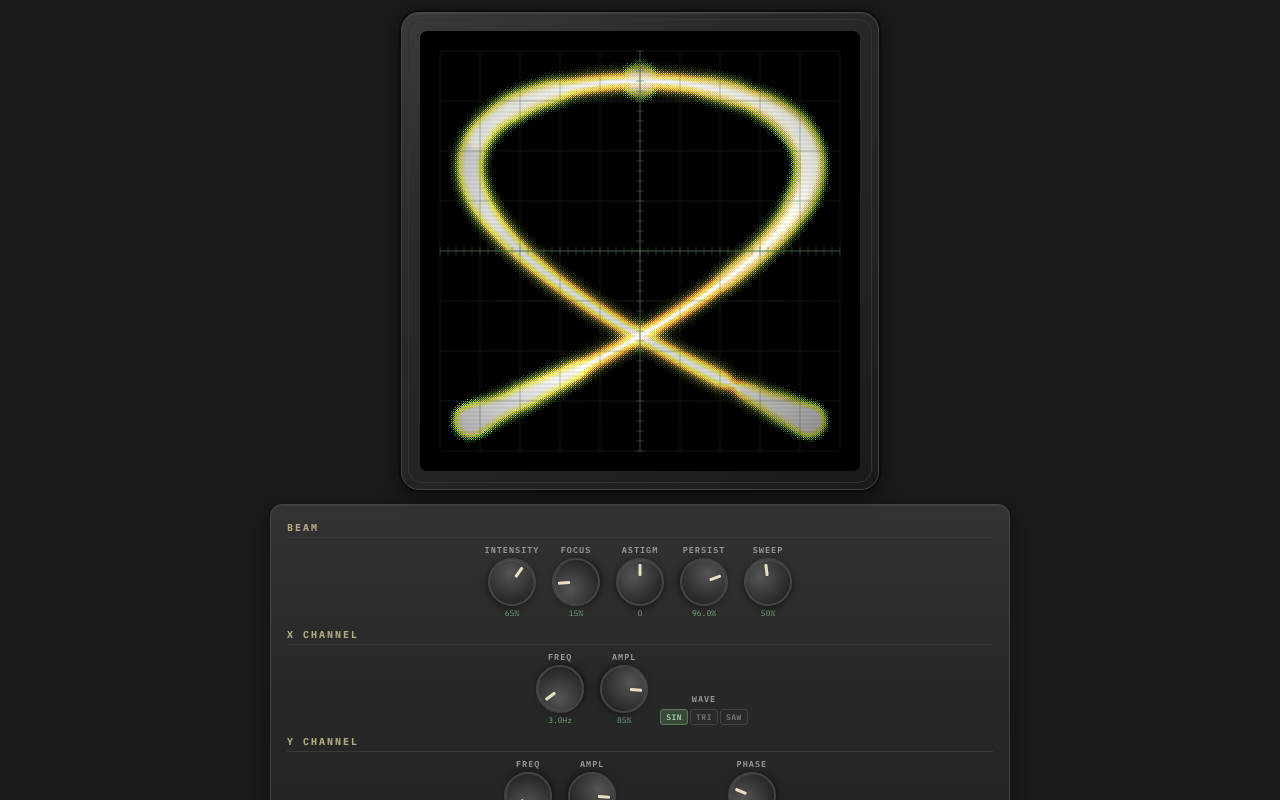Click the 96.0% persist value readout

click(704, 614)
